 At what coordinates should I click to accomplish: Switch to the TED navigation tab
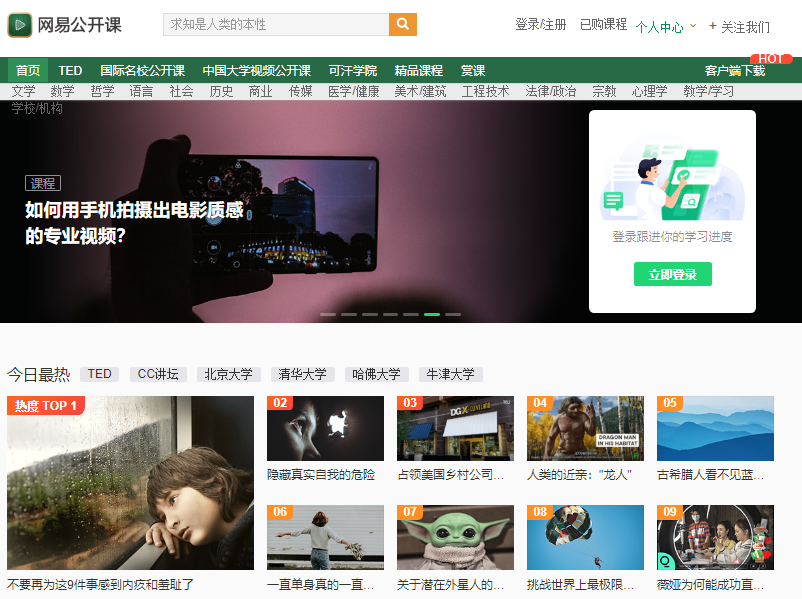(70, 70)
